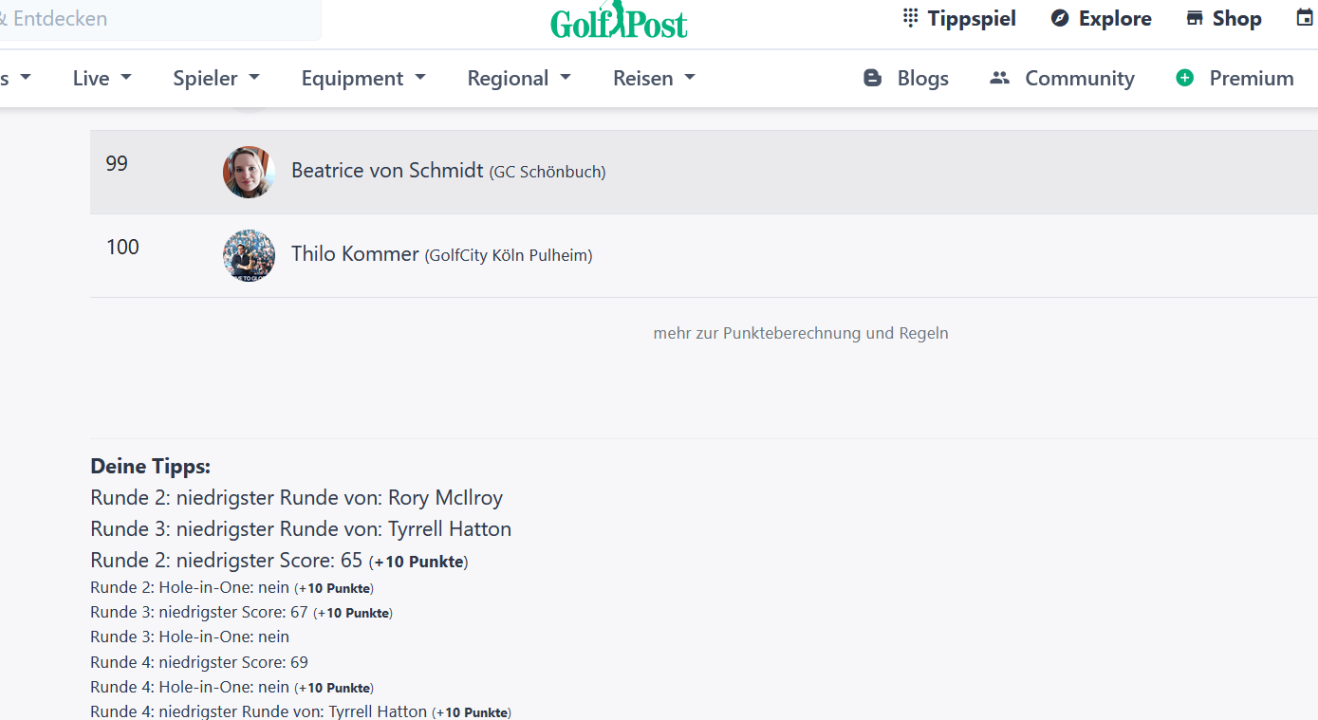Expand the Reisen dropdown menu
Screen dimensions: 1318x720
point(654,78)
